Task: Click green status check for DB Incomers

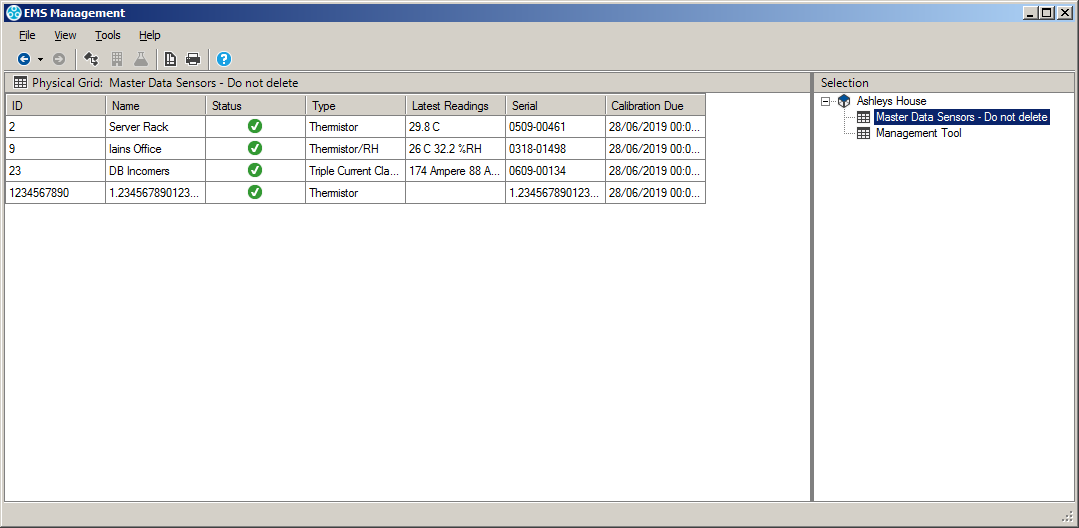Action: (x=255, y=170)
